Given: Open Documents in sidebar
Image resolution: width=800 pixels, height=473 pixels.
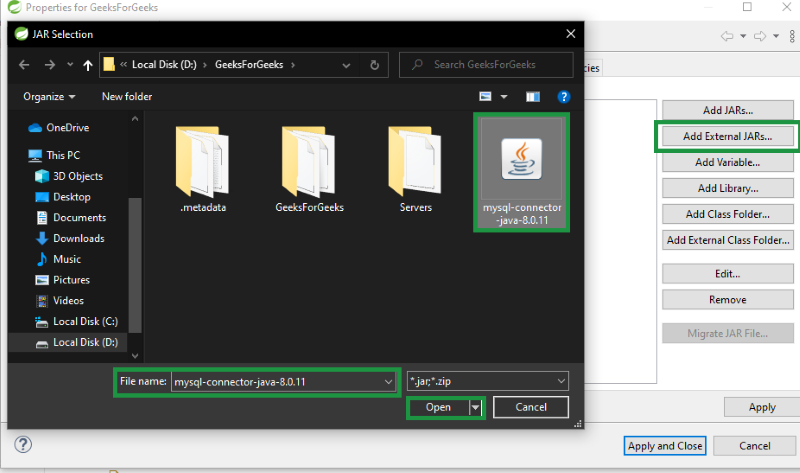Looking at the screenshot, I should coord(71,218).
